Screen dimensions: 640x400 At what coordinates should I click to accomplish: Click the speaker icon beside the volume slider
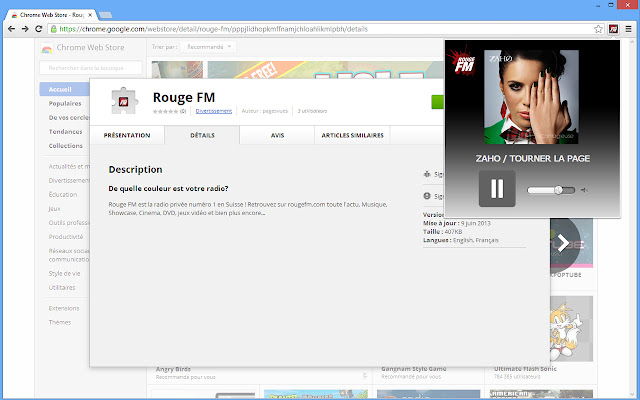click(584, 190)
